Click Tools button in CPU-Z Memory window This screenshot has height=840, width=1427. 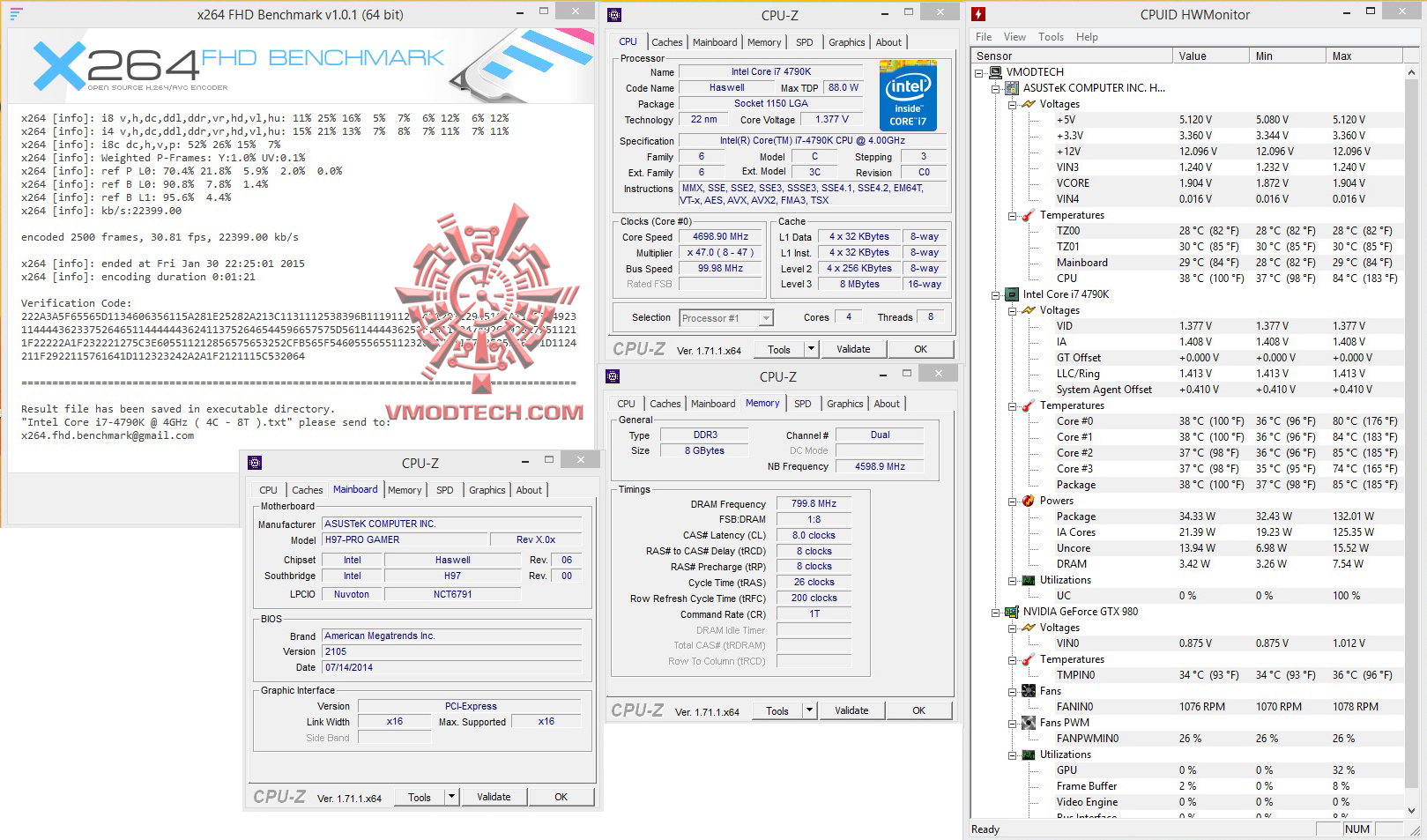pyautogui.click(x=777, y=710)
